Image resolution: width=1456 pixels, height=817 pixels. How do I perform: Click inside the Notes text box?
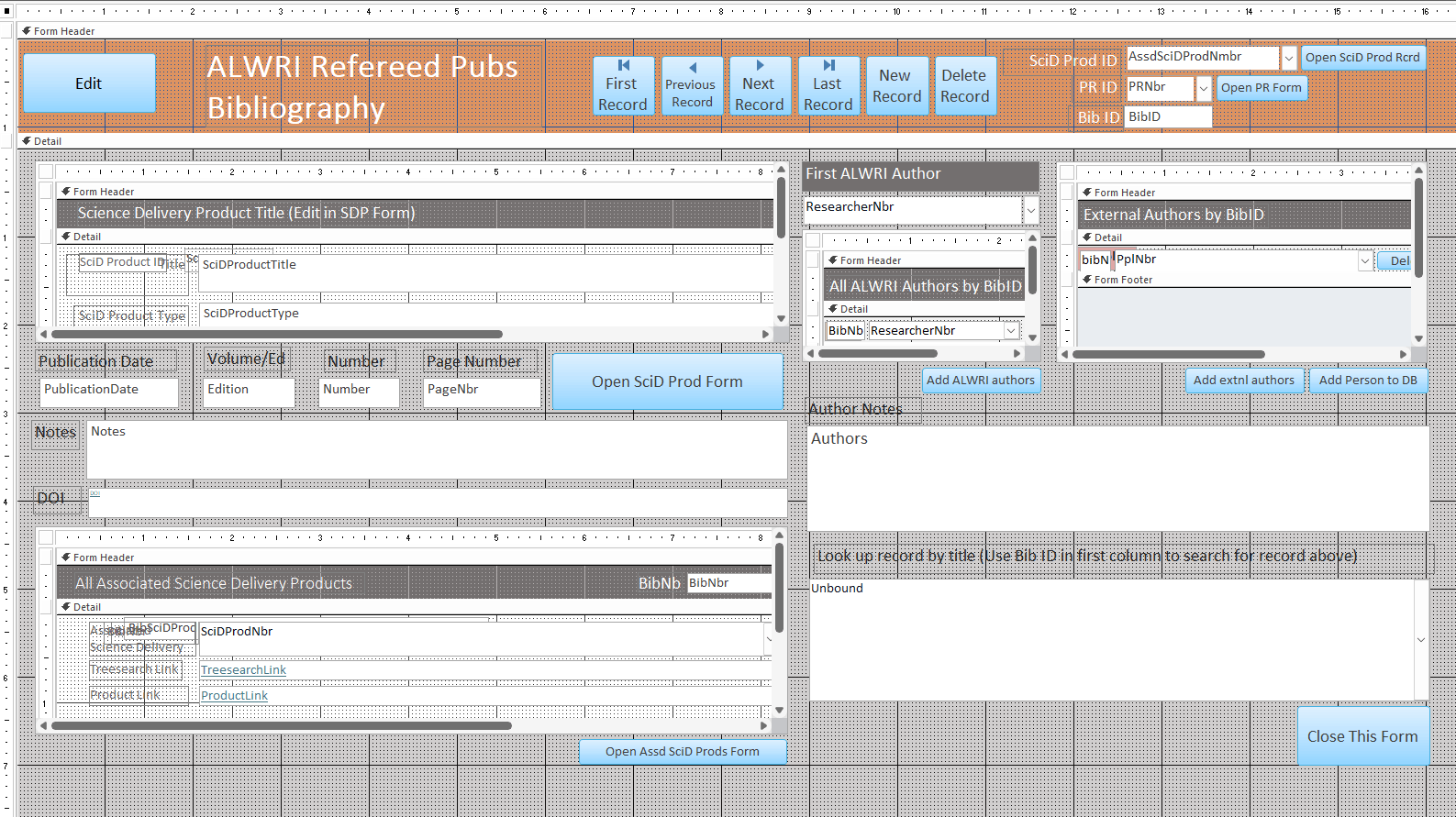pyautogui.click(x=437, y=449)
